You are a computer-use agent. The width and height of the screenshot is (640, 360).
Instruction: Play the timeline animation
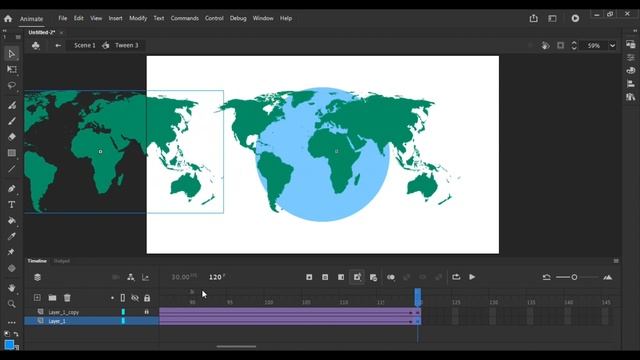tap(472, 277)
